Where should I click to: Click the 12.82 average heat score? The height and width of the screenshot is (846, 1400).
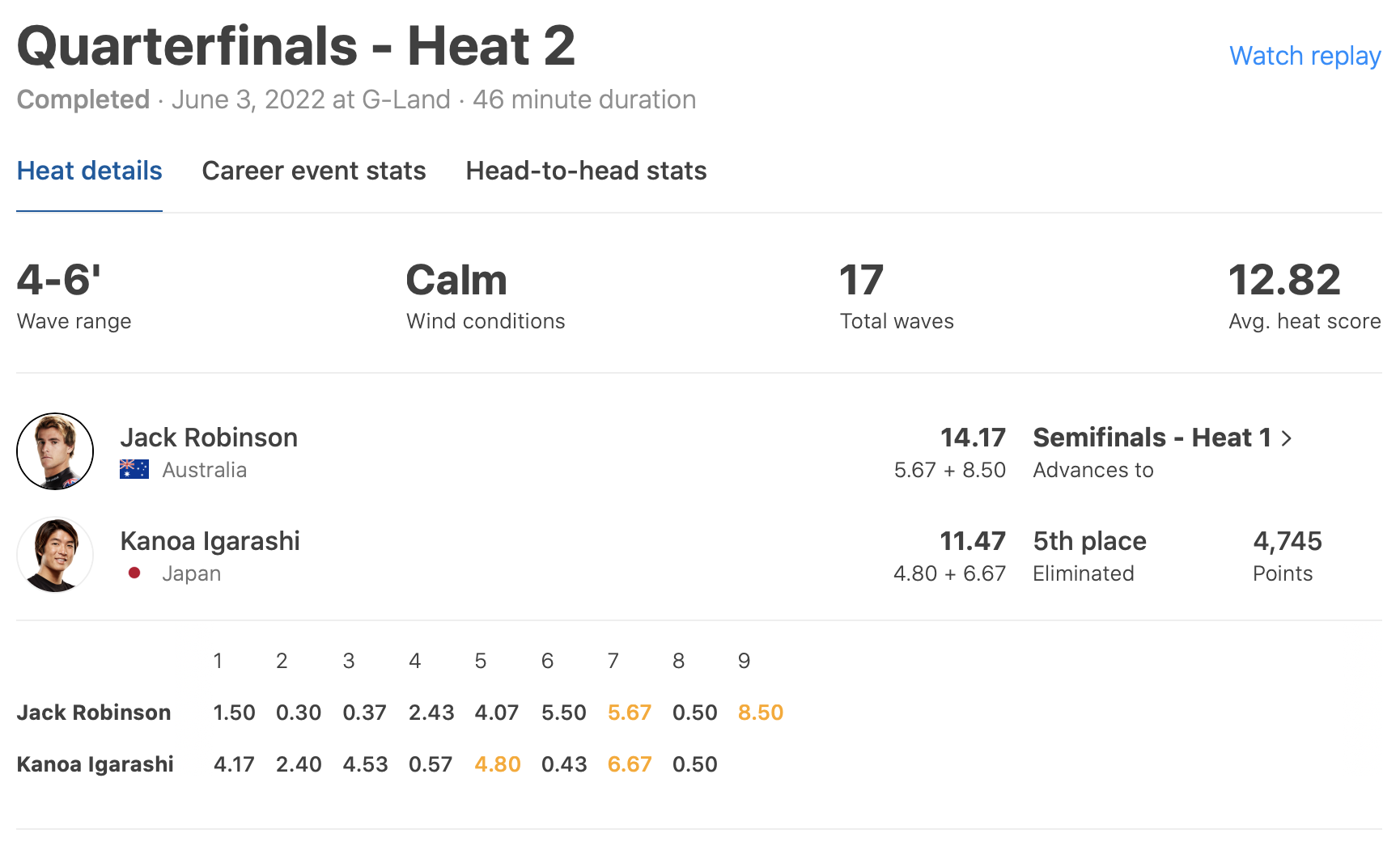pos(1284,281)
